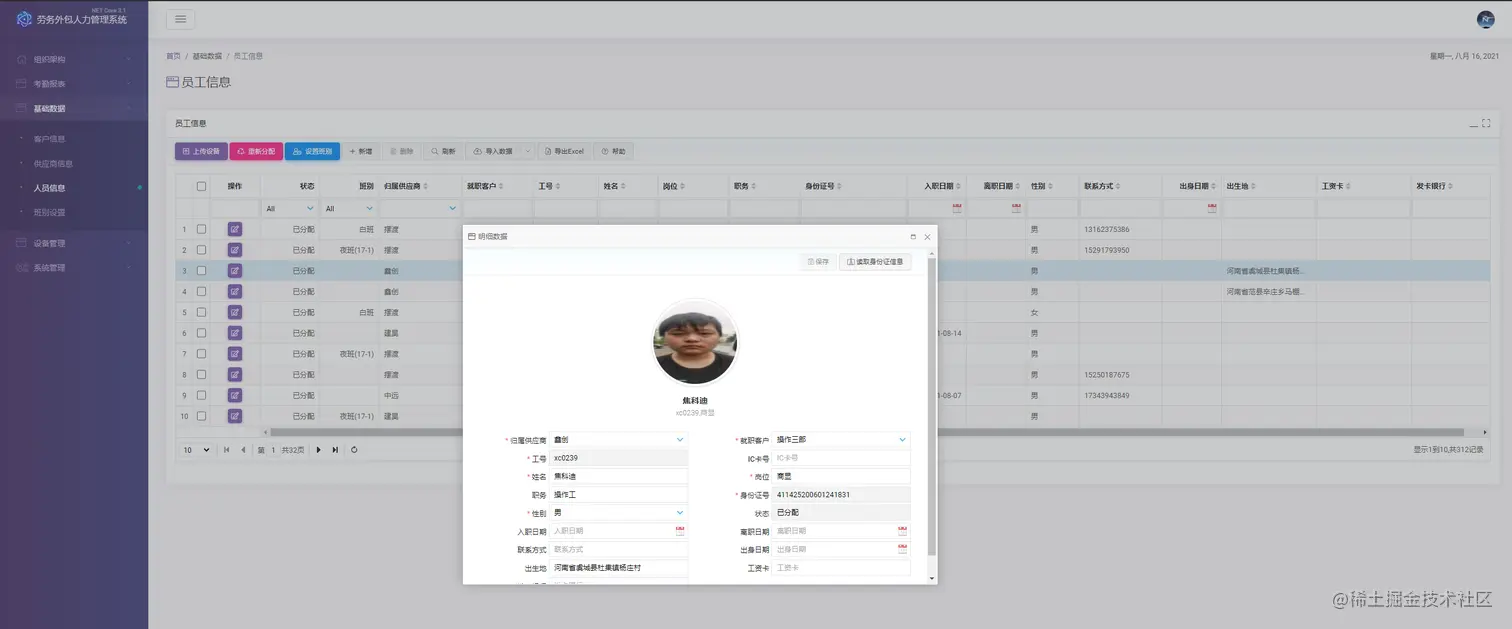Click the 姓名 input field in dialog

click(x=619, y=476)
